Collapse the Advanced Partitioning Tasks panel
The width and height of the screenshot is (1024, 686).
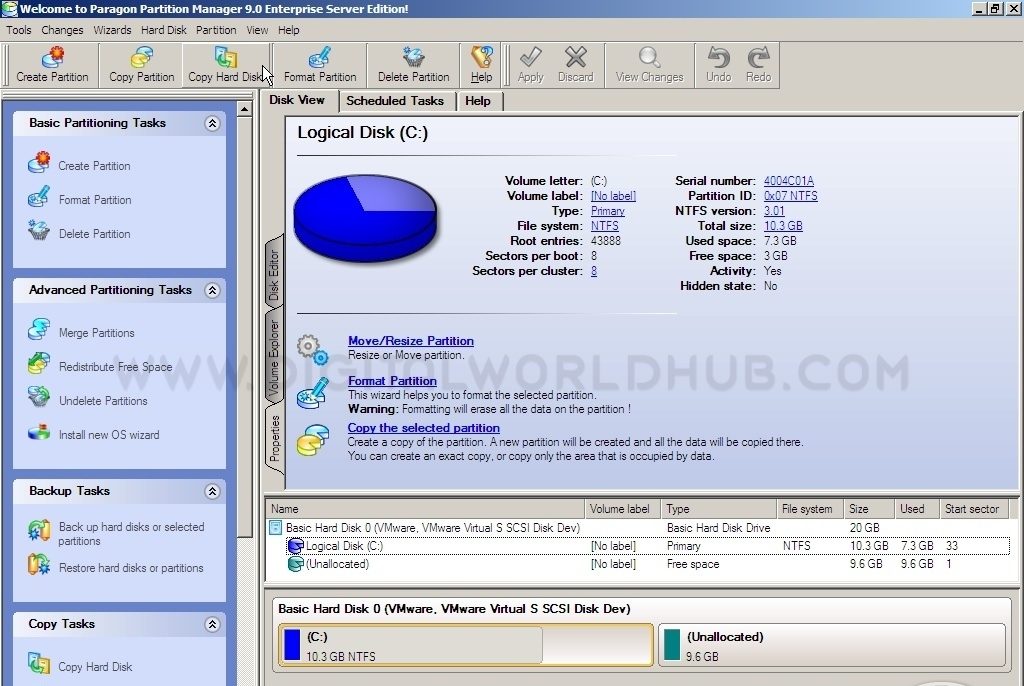point(211,290)
